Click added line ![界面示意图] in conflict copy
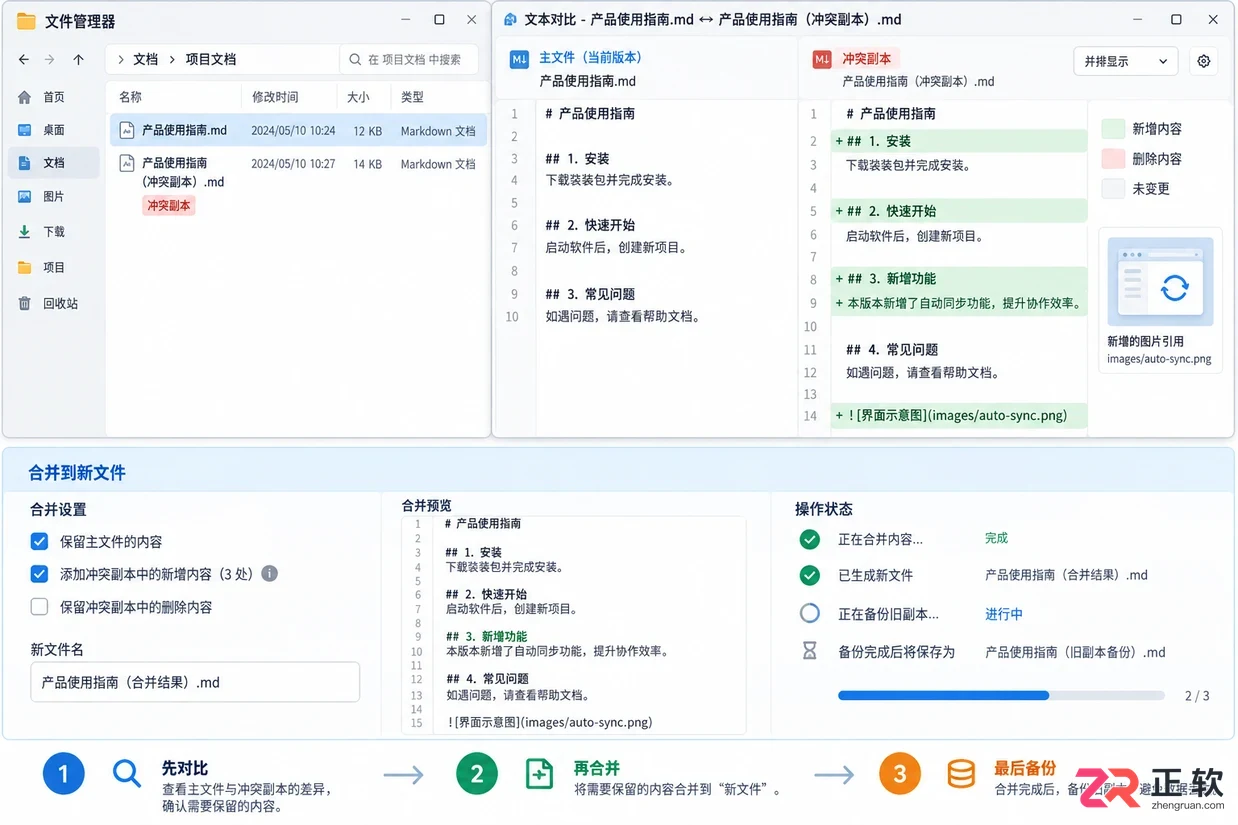The height and width of the screenshot is (825, 1238). point(958,416)
